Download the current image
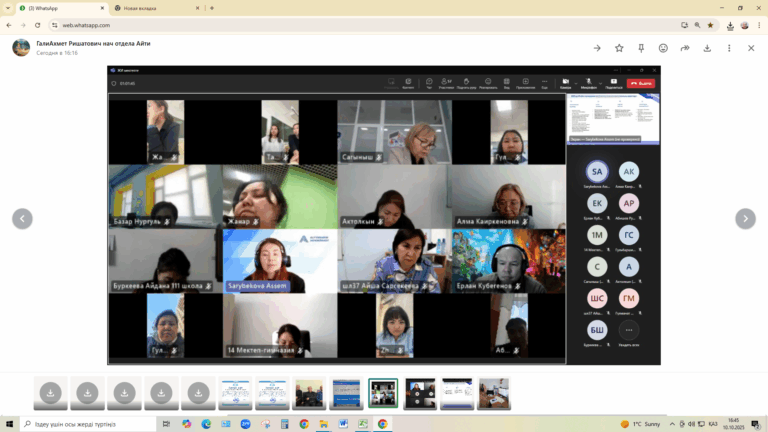Viewport: 768px width, 432px height. 707,47
